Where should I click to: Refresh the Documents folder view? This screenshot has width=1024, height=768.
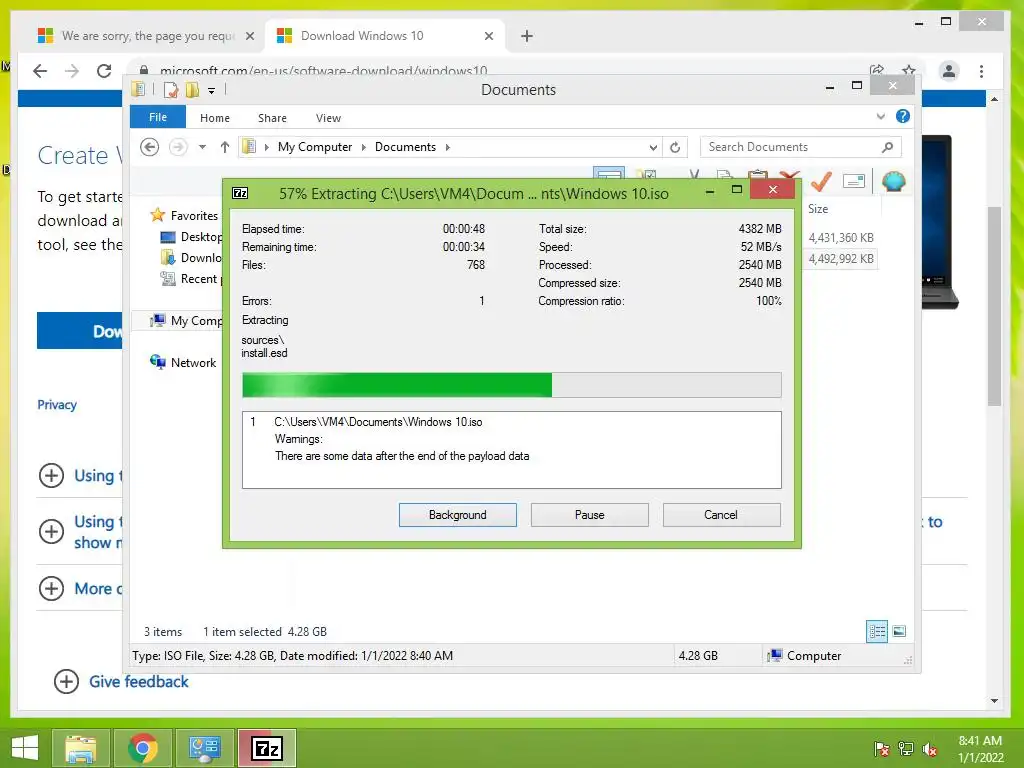(675, 148)
